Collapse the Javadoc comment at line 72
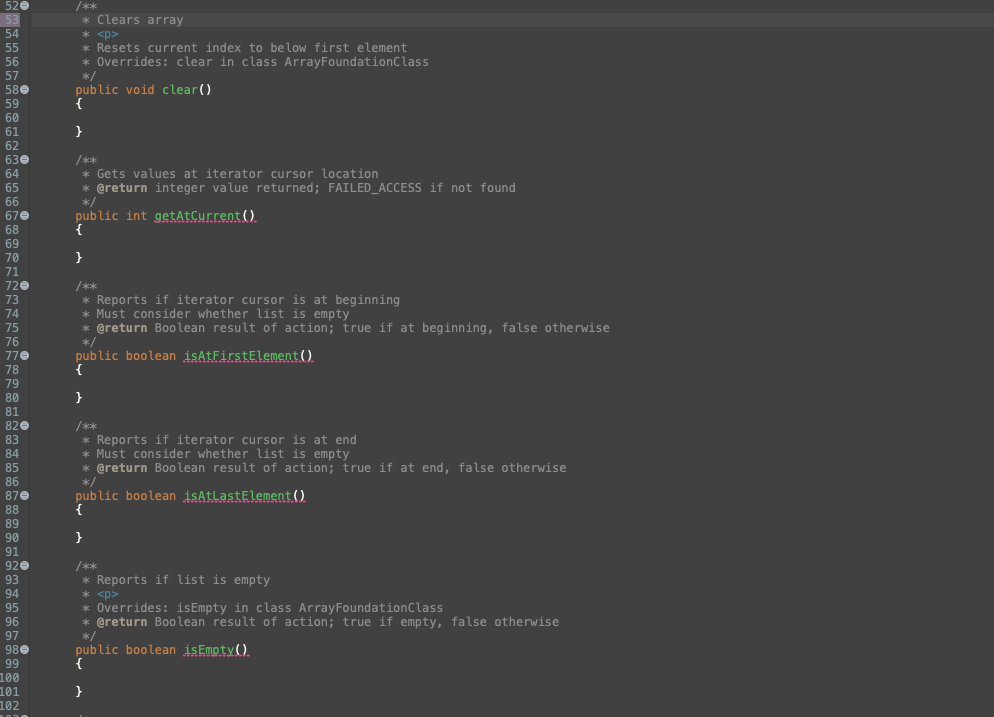 [x=25, y=286]
